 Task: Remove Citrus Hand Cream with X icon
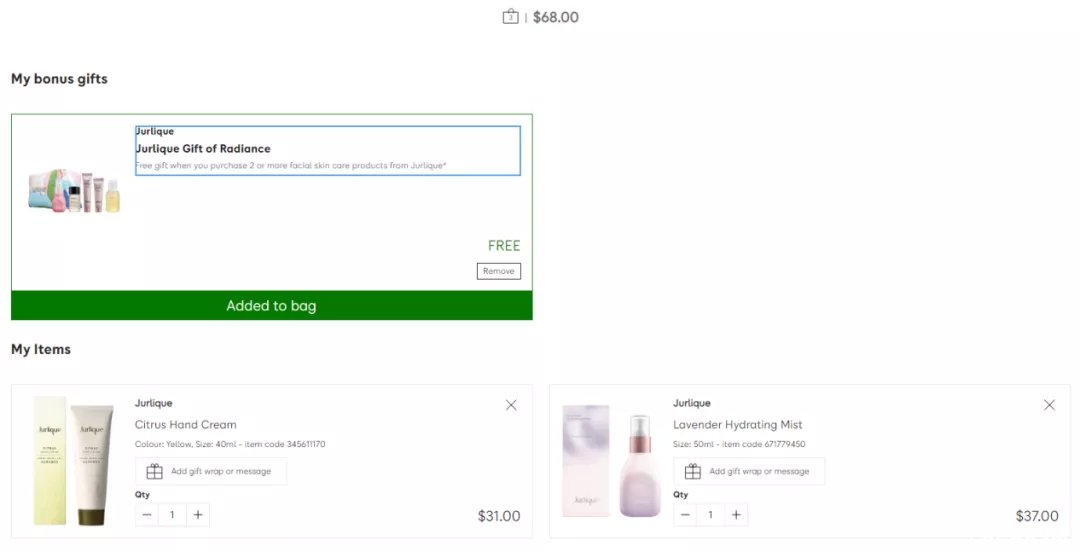click(511, 405)
